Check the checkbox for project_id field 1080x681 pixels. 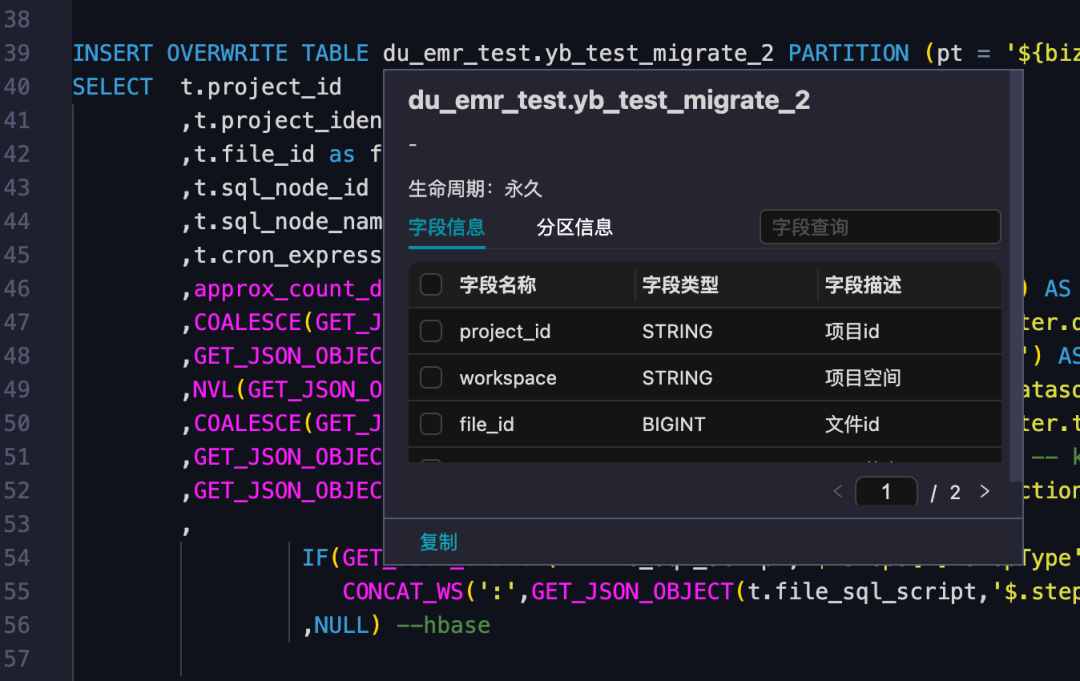pyautogui.click(x=431, y=331)
